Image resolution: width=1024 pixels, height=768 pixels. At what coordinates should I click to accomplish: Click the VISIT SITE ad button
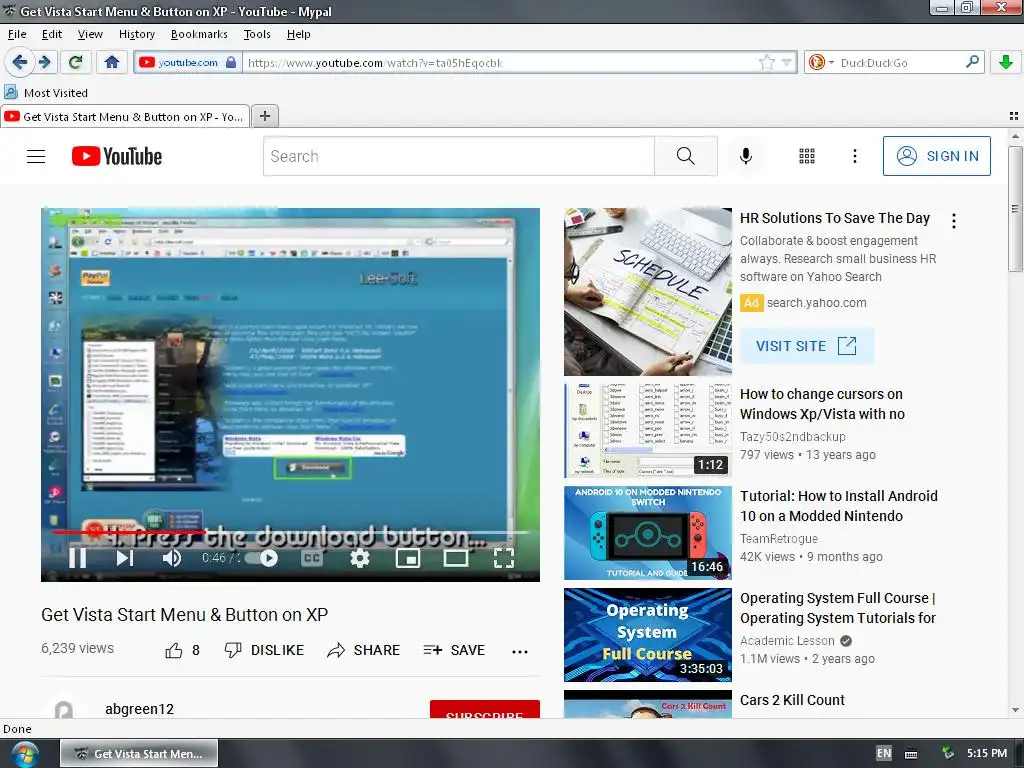click(x=807, y=346)
